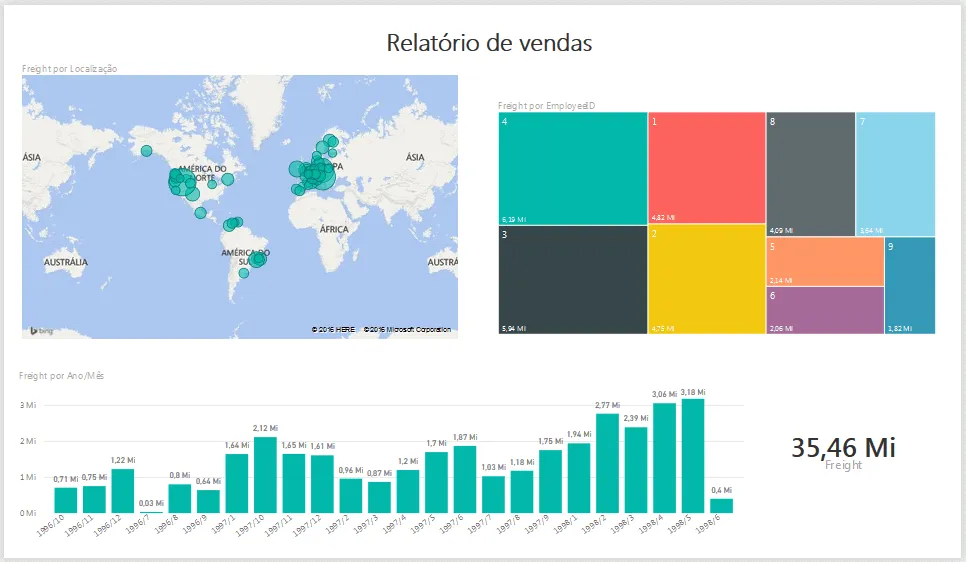Select treemap tile for employee 4
Image resolution: width=966 pixels, height=562 pixels.
pyautogui.click(x=573, y=168)
